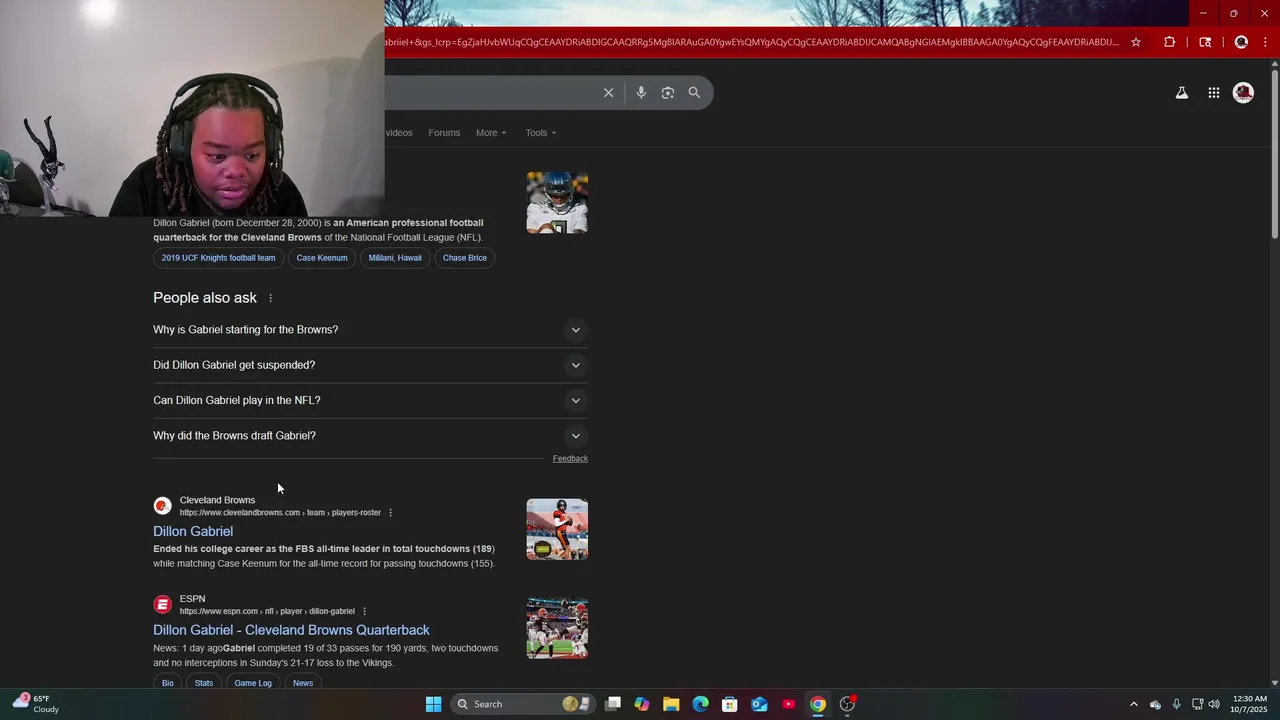Image resolution: width=1280 pixels, height=720 pixels.
Task: Open Chrome profile avatar in toolbar
Action: pos(1241,42)
